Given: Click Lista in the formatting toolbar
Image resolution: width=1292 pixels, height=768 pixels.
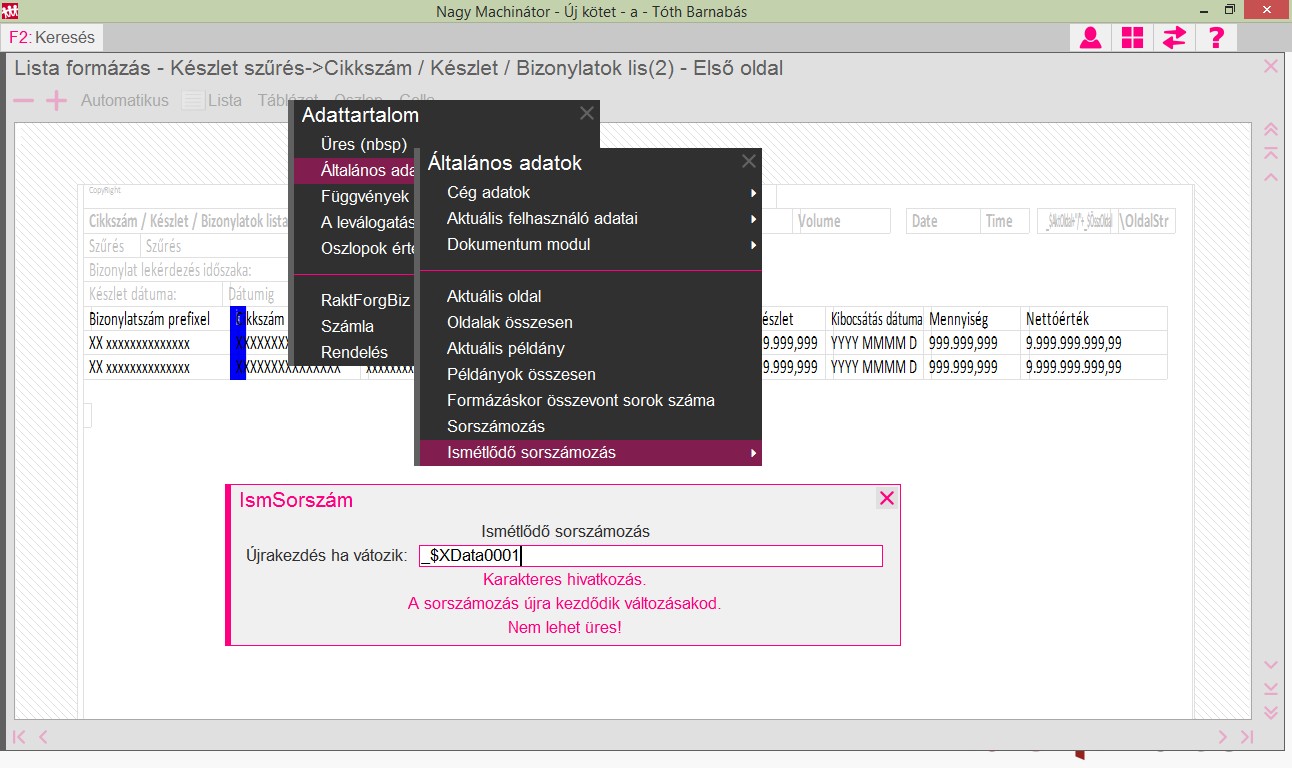Looking at the screenshot, I should pyautogui.click(x=213, y=100).
